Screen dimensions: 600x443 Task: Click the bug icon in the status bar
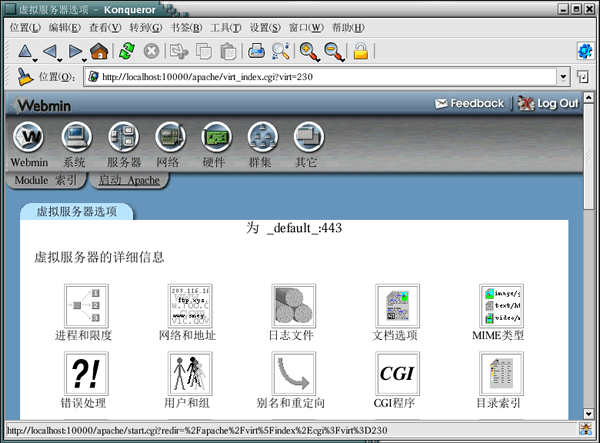[x=585, y=429]
